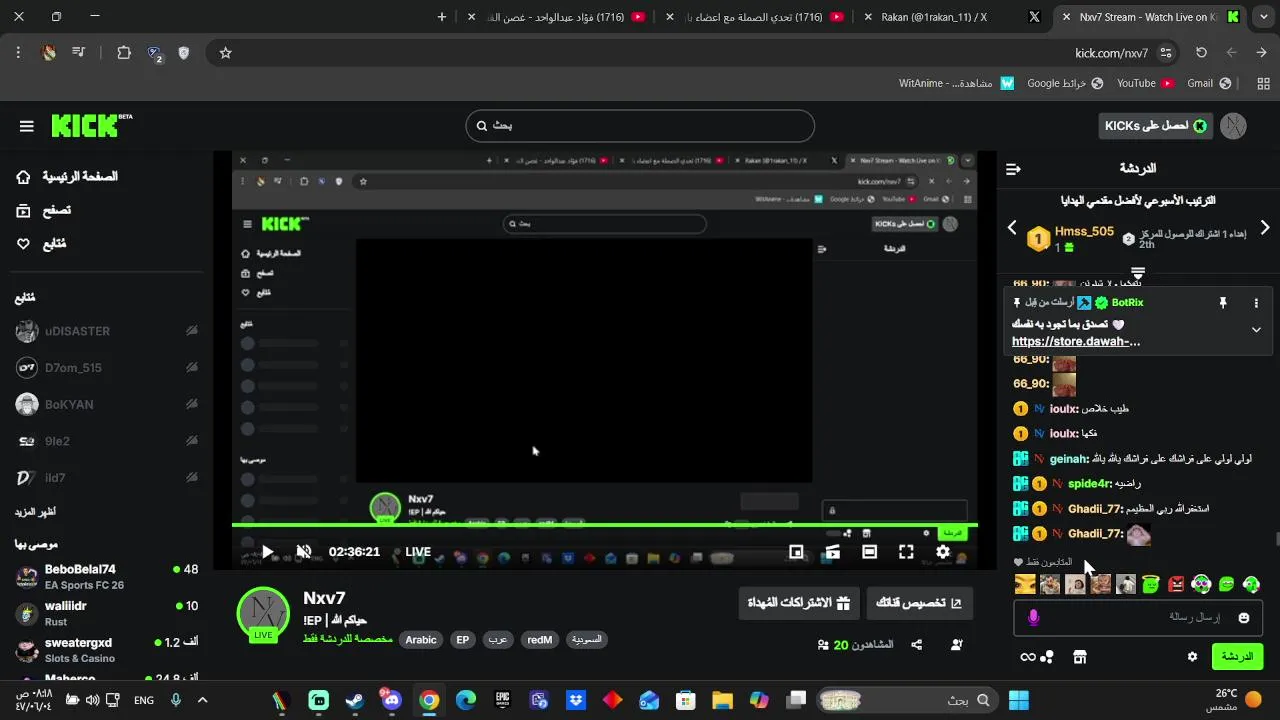The width and height of the screenshot is (1280, 720).
Task: Open the emoji picker in chat
Action: pyautogui.click(x=1244, y=618)
